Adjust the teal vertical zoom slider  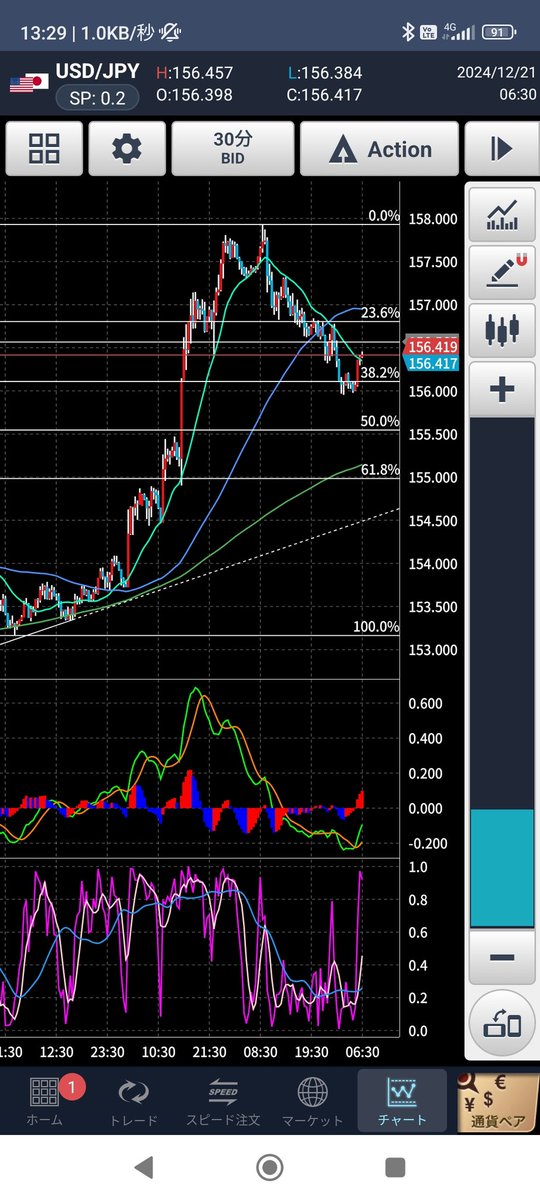(x=502, y=866)
